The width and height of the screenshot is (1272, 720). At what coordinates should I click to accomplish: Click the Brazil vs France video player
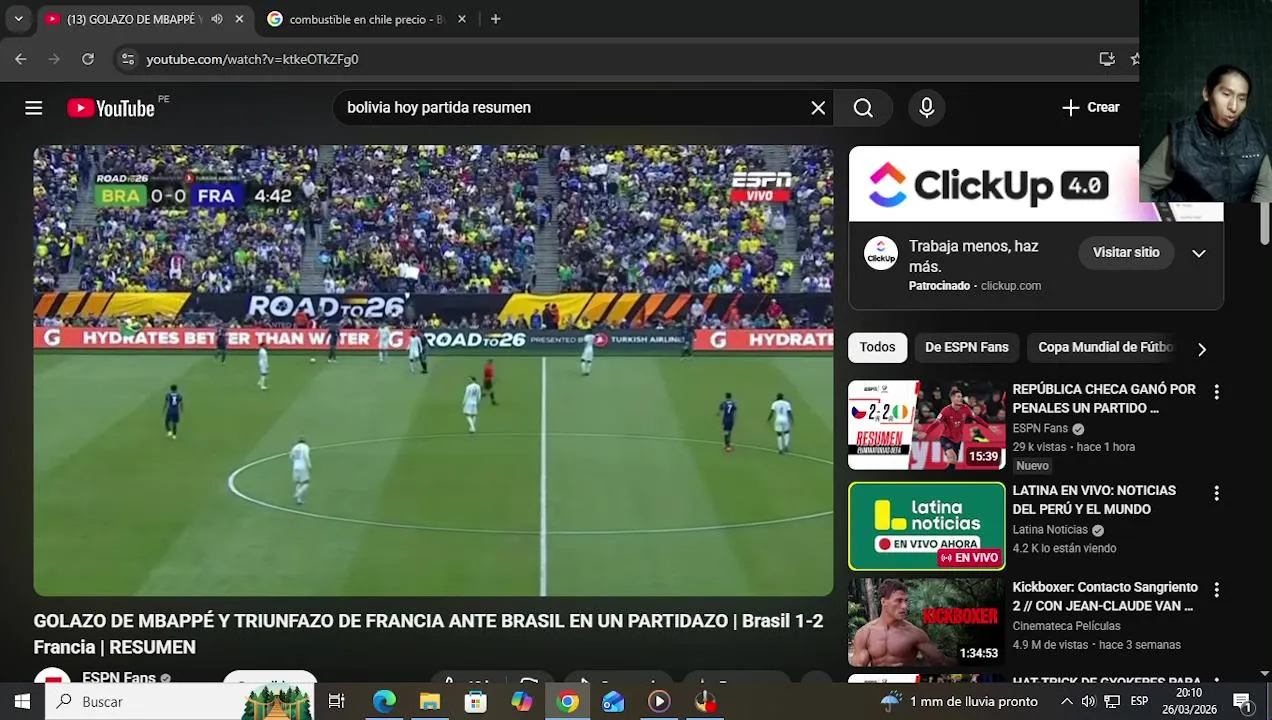(433, 371)
